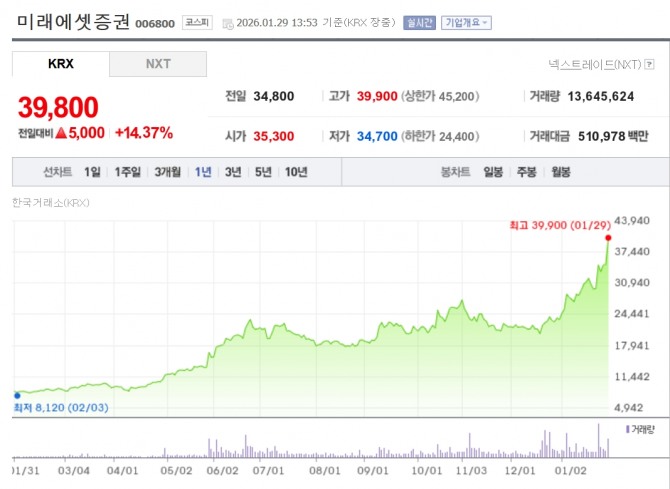The image size is (670, 489).
Task: Click the help icon beside 넥스트레이드(NXT)
Action: pos(650,65)
